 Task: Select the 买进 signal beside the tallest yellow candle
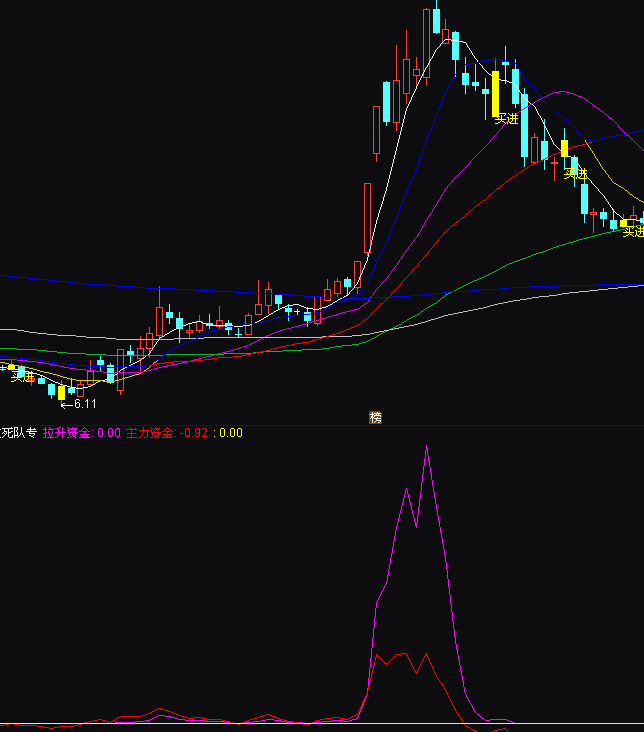tap(507, 119)
